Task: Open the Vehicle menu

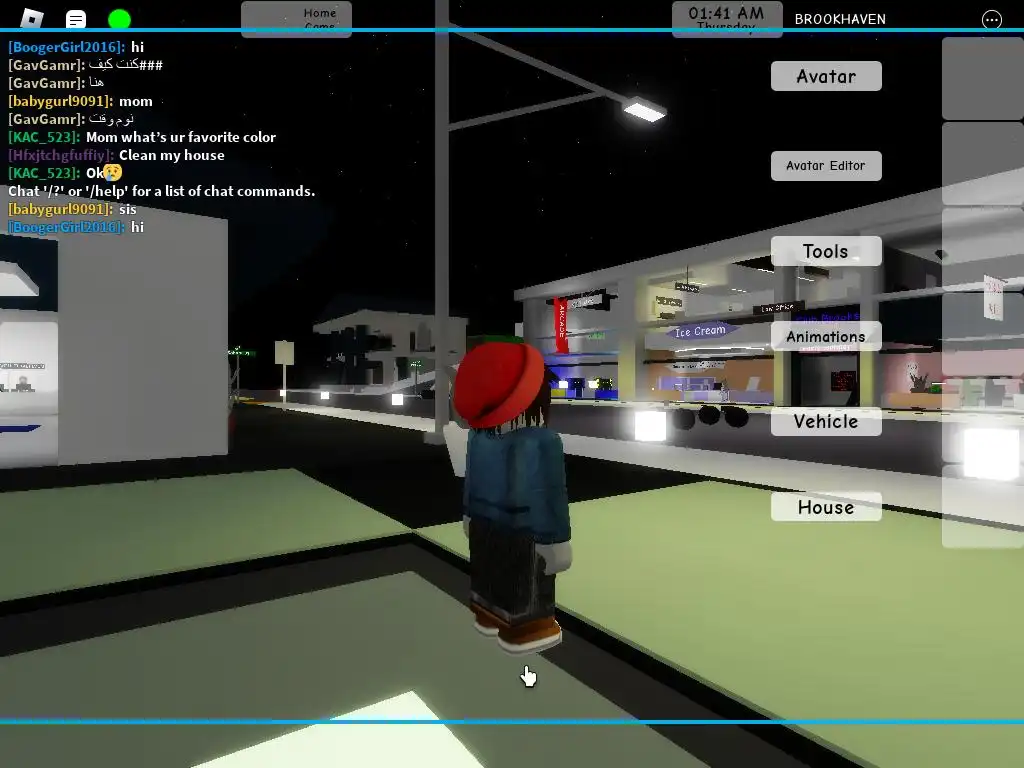Action: pos(826,421)
